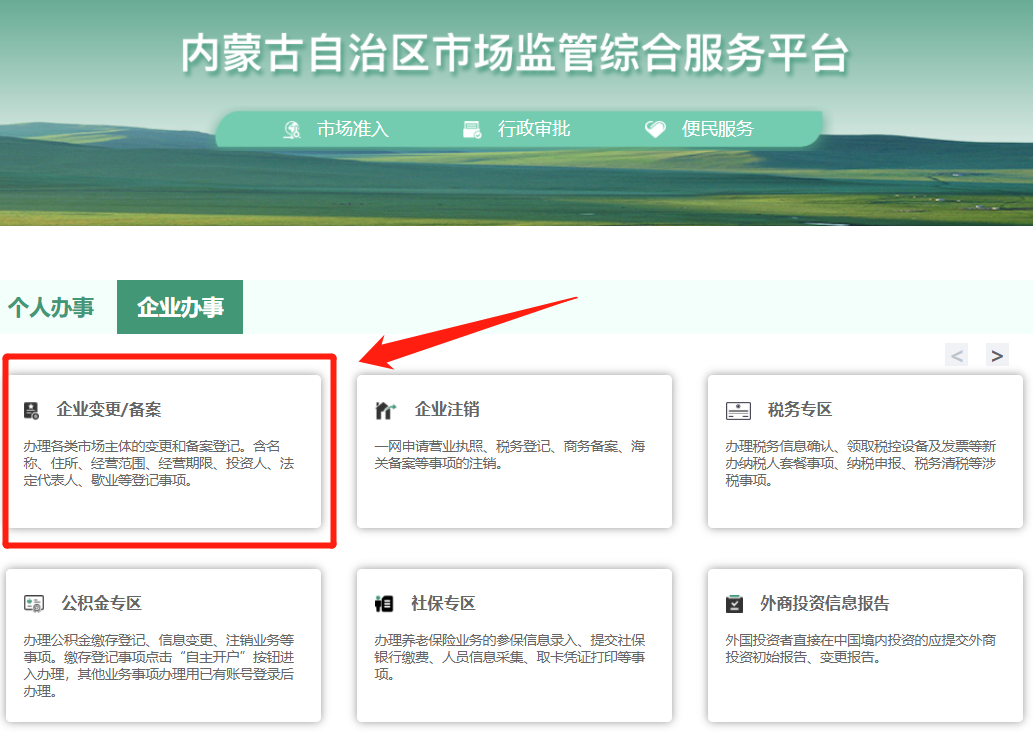Click the document icon beside 行政审批
This screenshot has width=1033, height=732.
point(472,129)
